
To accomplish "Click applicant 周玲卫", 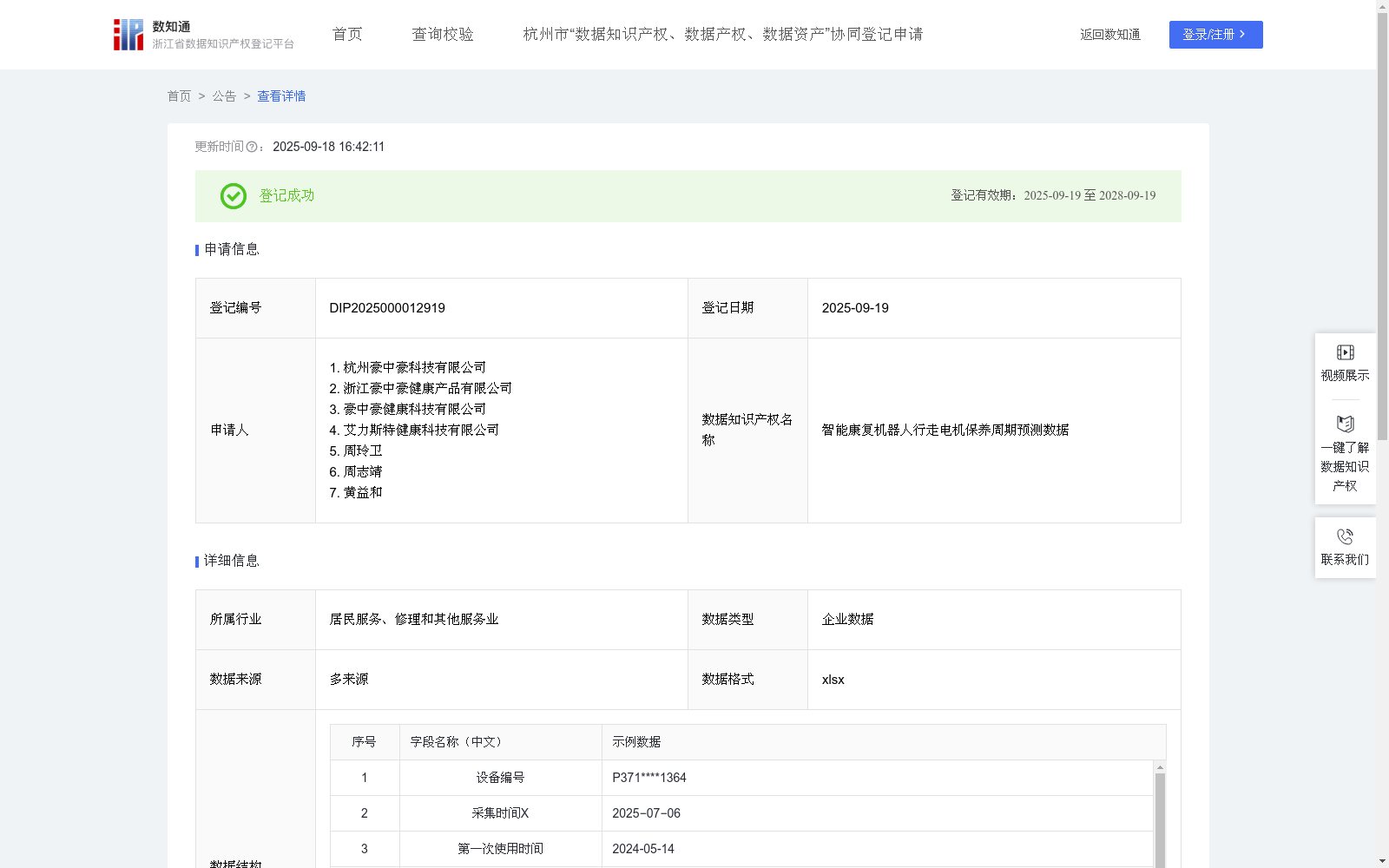I will [356, 451].
